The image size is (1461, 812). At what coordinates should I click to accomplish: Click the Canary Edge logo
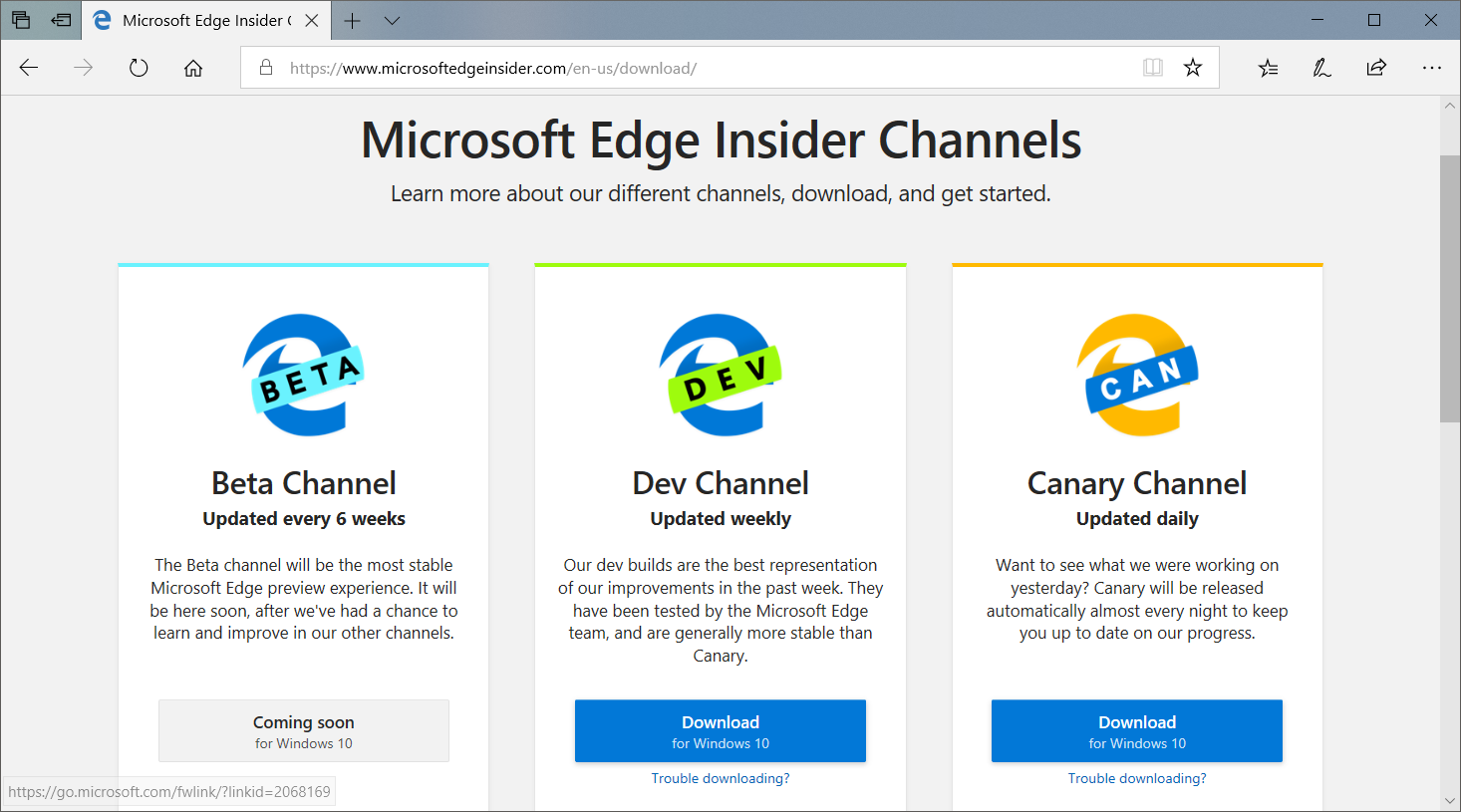point(1137,375)
